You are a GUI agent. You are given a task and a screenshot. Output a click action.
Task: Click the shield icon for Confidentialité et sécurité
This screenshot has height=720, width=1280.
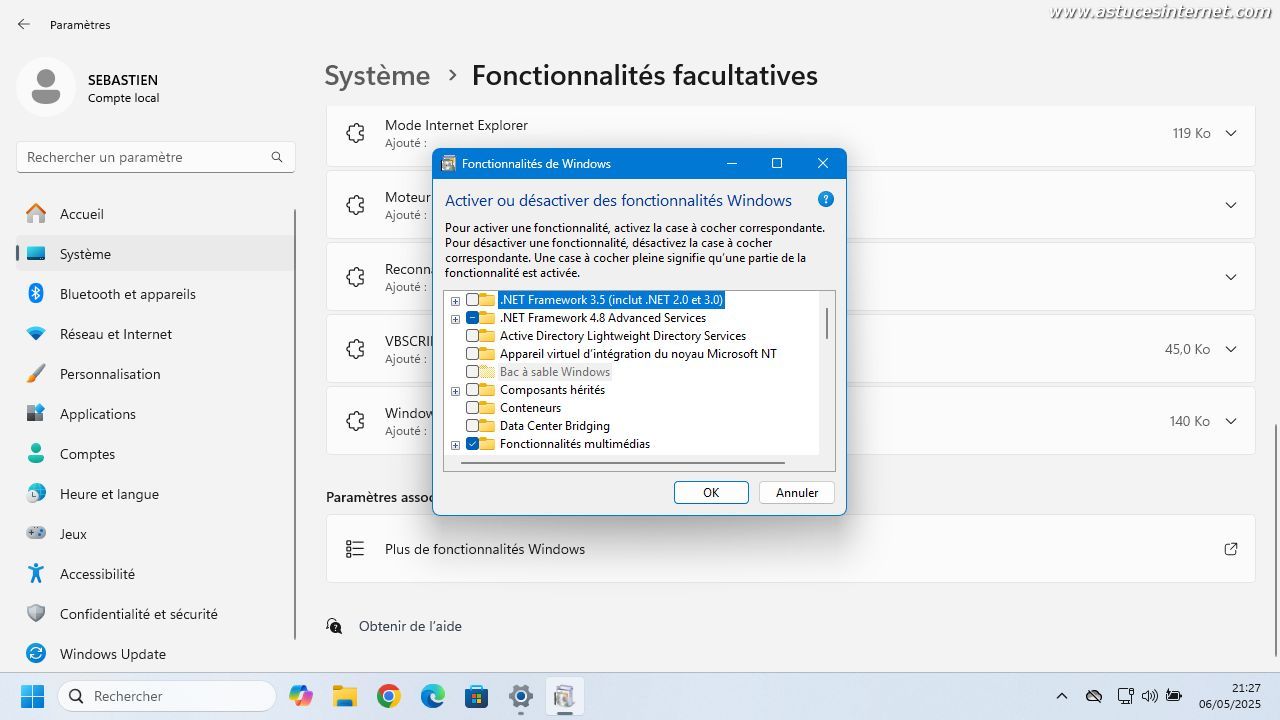(36, 614)
